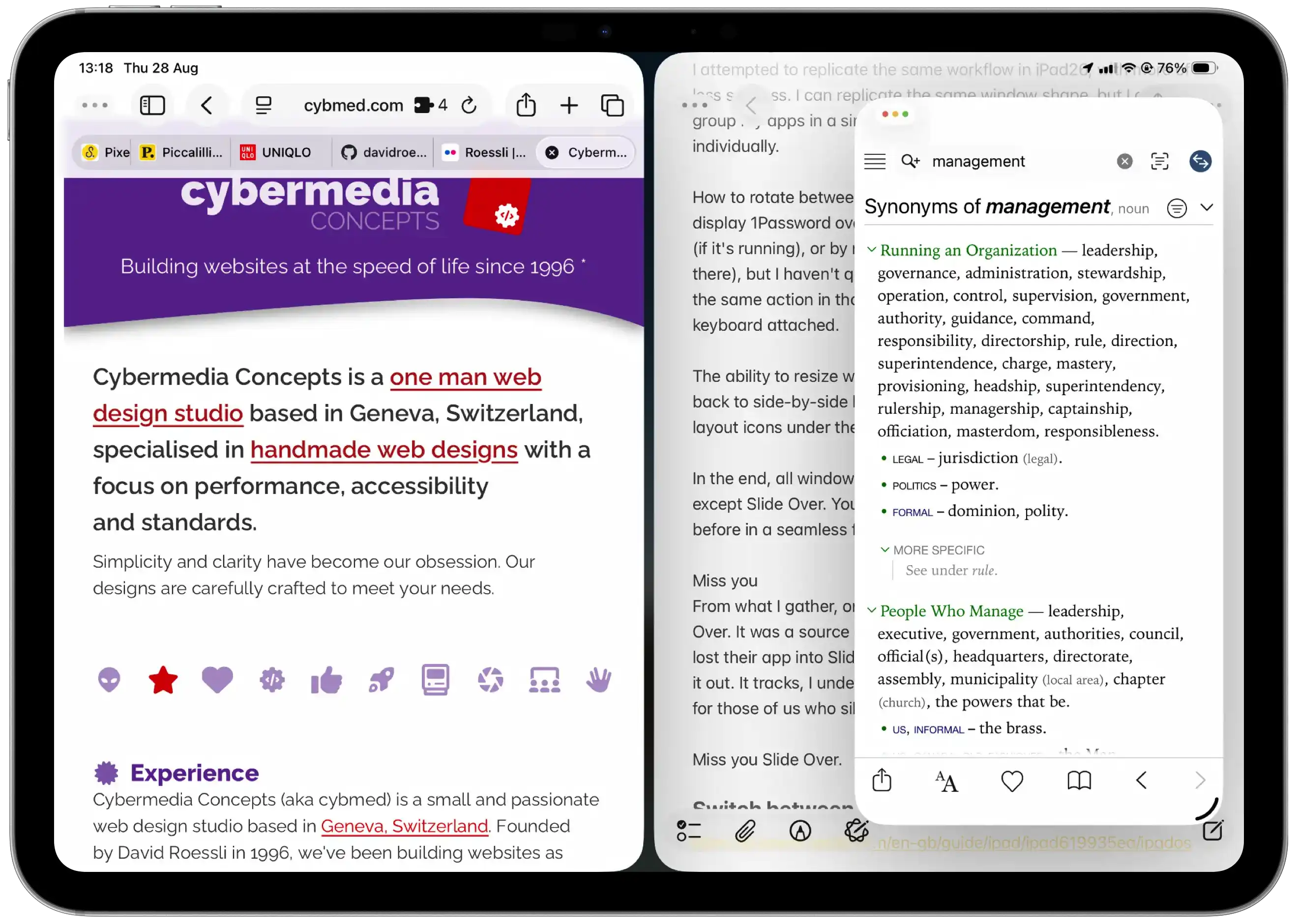Viewport: 1298px width, 924px height.
Task: Click the 13:18 status bar clock
Action: pyautogui.click(x=95, y=68)
